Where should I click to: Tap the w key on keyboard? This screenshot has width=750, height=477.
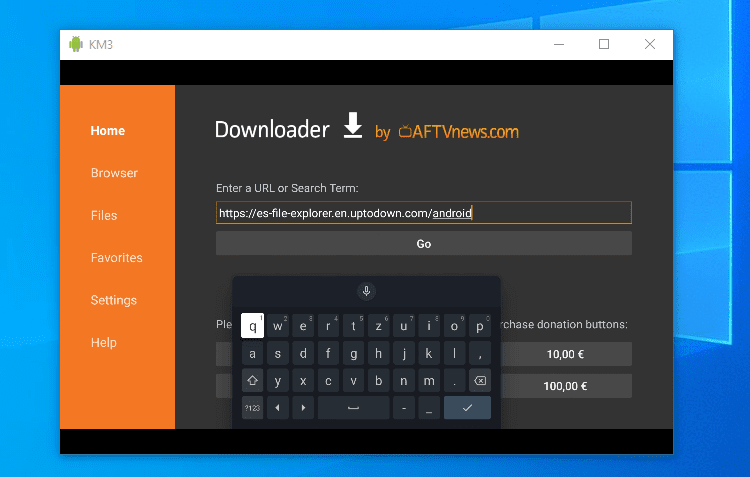click(x=278, y=326)
